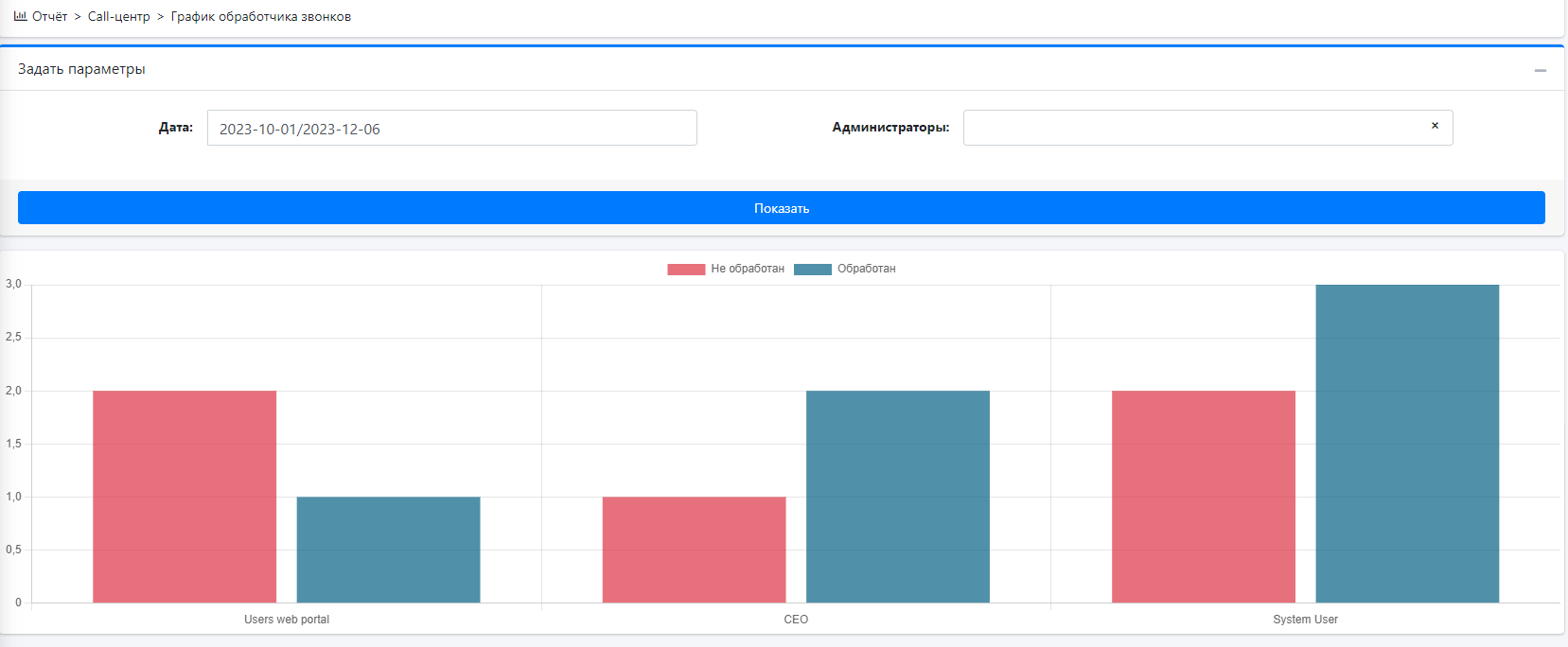
Task: Focus the Дата date range field
Action: click(451, 129)
